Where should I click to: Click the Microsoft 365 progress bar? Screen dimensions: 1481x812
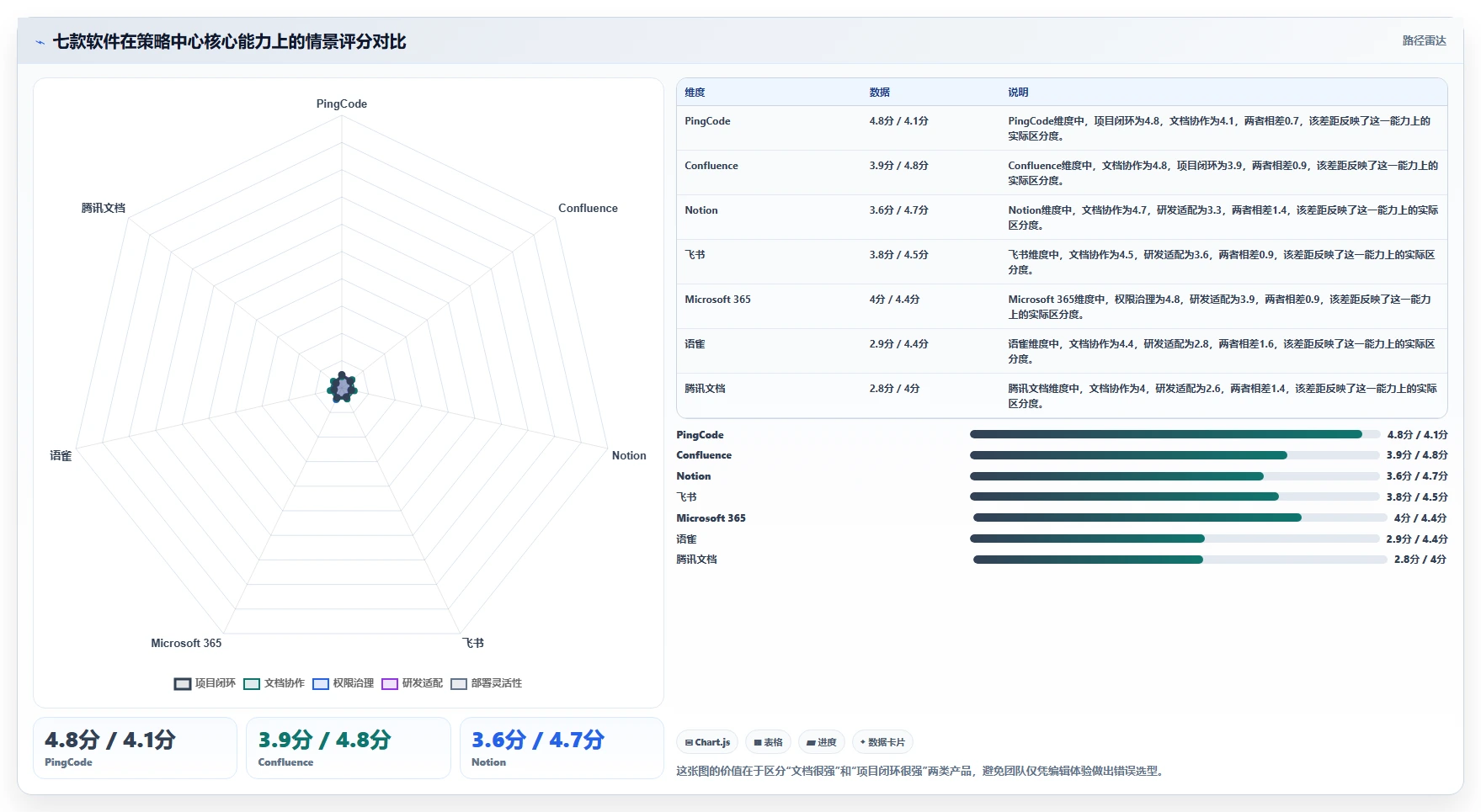pyautogui.click(x=1180, y=517)
